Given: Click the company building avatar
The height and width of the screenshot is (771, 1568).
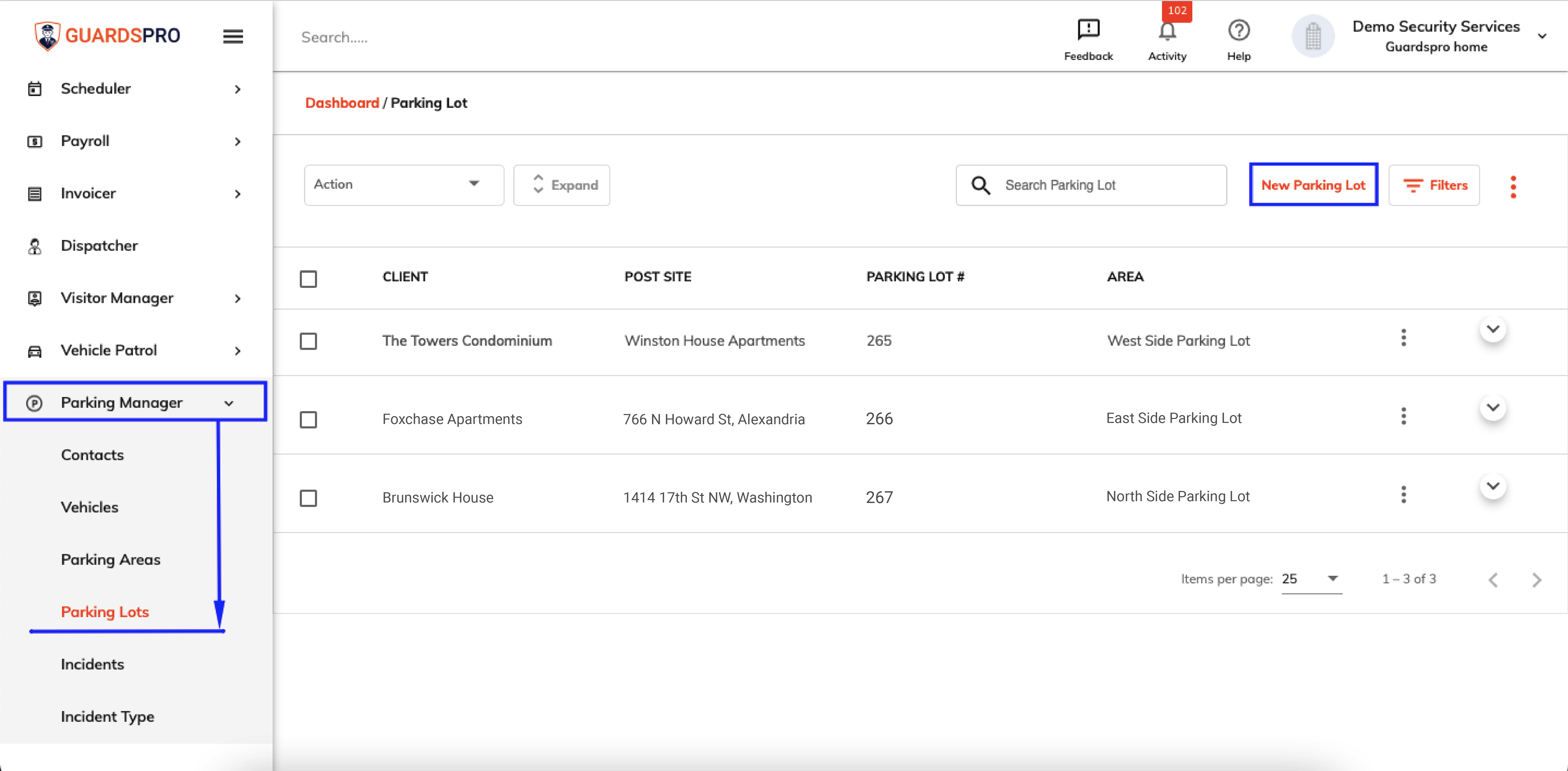Looking at the screenshot, I should pyautogui.click(x=1313, y=36).
